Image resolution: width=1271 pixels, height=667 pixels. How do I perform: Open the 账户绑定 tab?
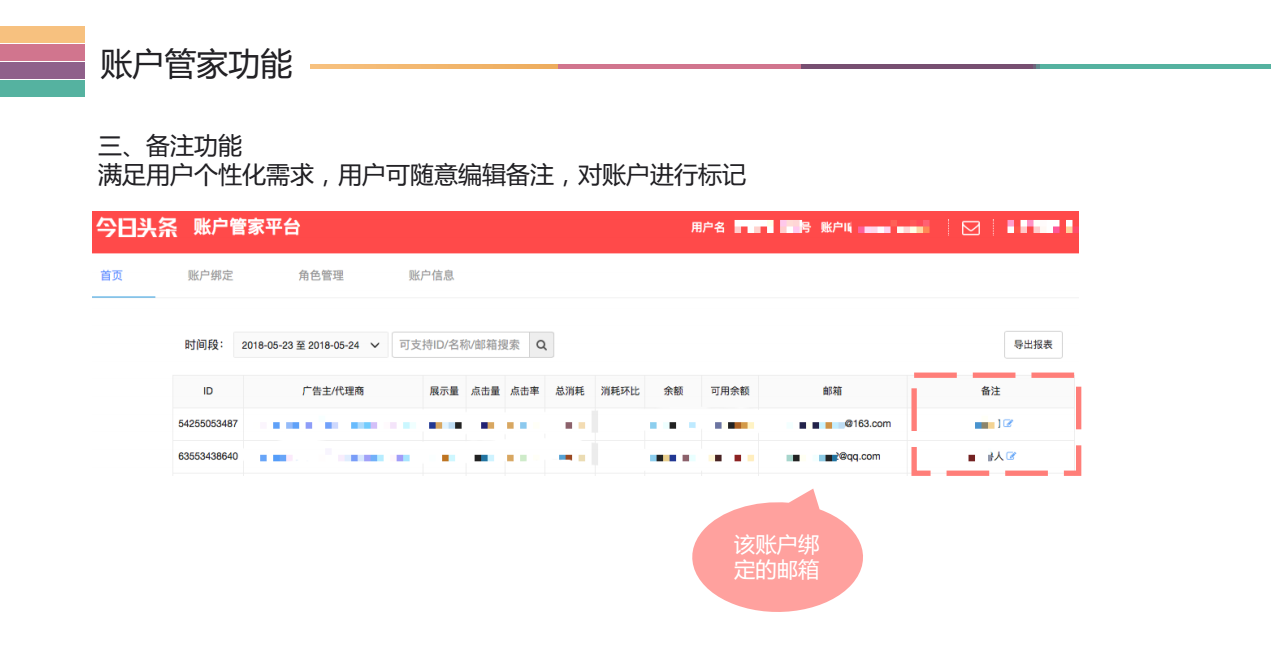coord(212,275)
